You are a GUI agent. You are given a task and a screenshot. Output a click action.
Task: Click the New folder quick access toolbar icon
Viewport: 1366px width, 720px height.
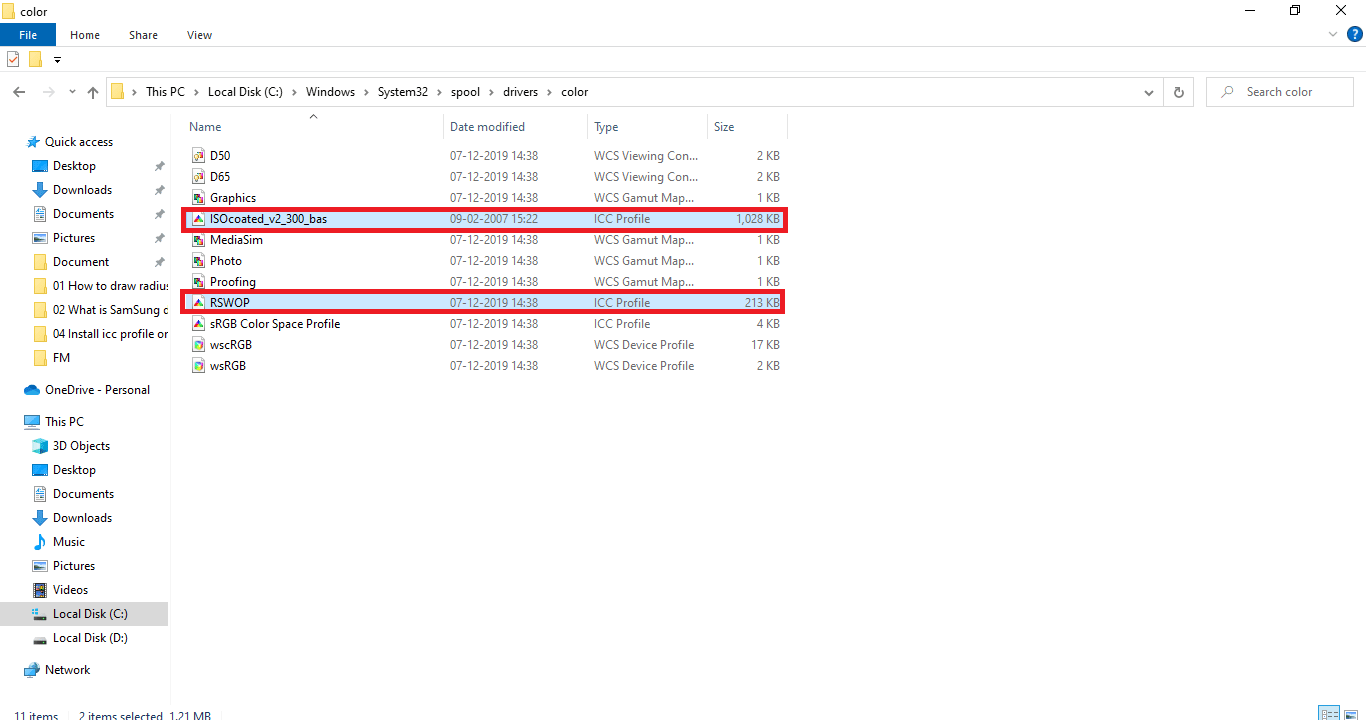(x=35, y=60)
